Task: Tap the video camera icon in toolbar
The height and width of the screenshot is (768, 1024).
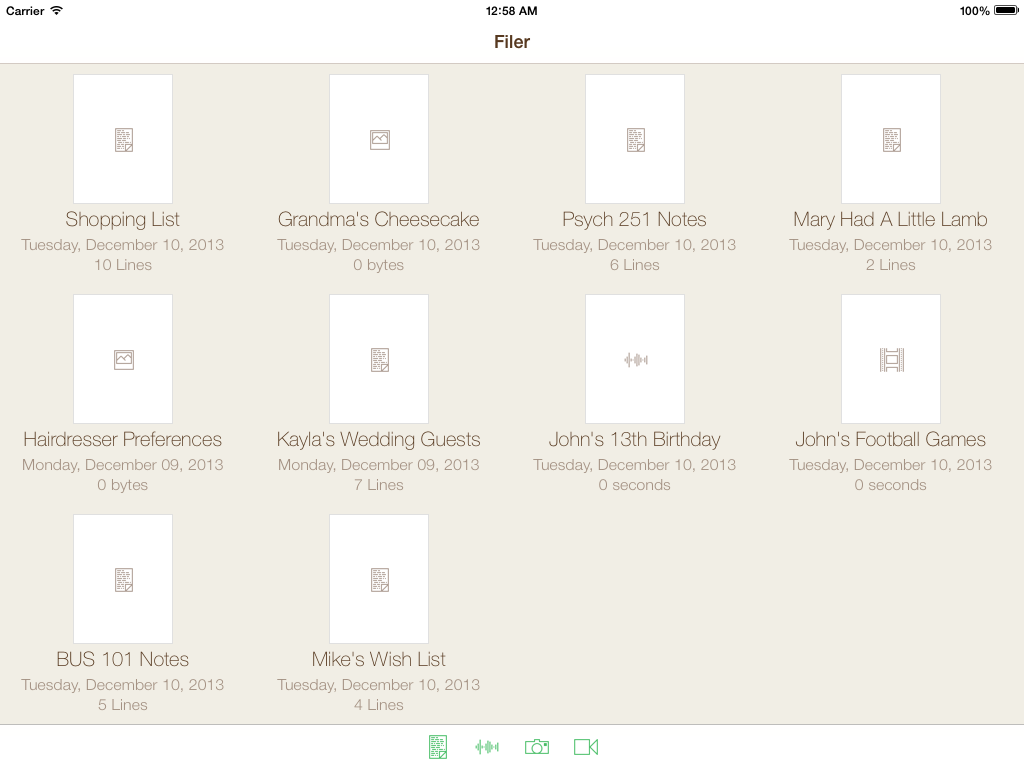Action: click(586, 747)
